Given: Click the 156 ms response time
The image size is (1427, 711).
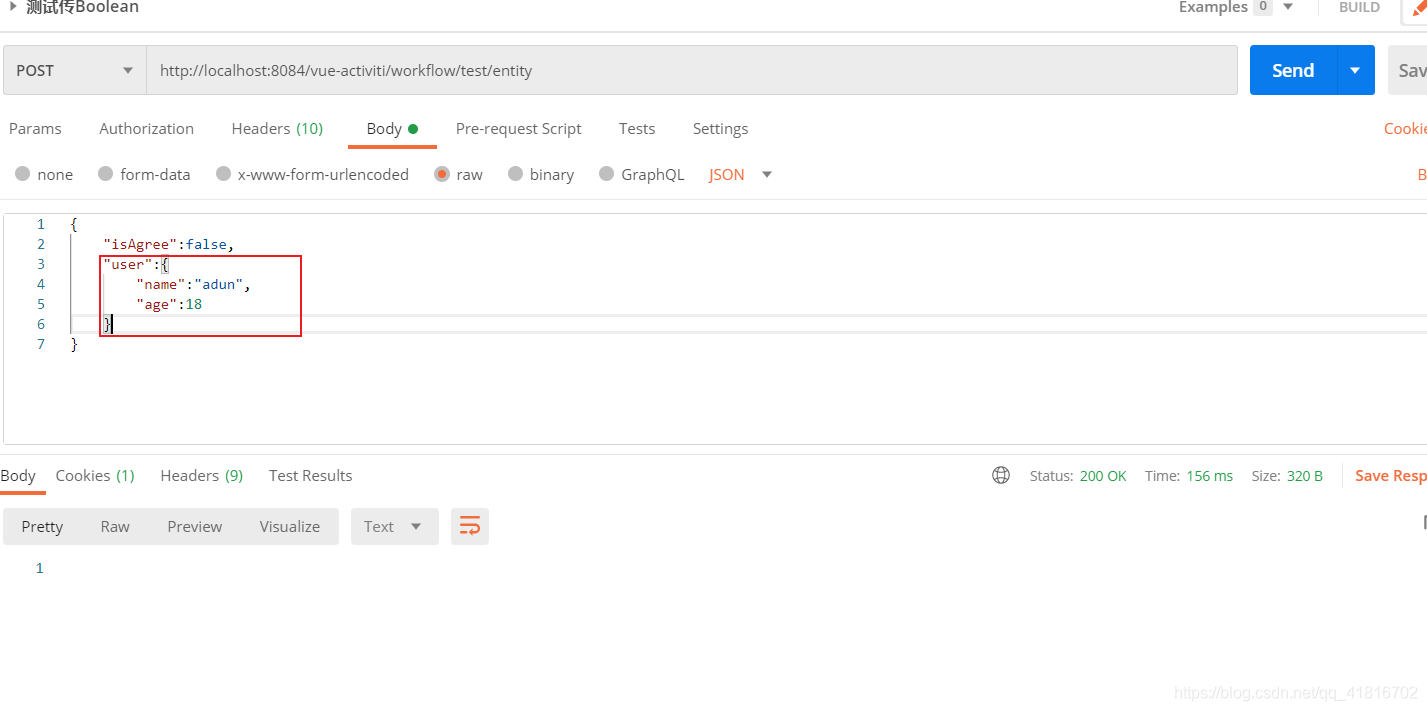Looking at the screenshot, I should [x=1209, y=476].
